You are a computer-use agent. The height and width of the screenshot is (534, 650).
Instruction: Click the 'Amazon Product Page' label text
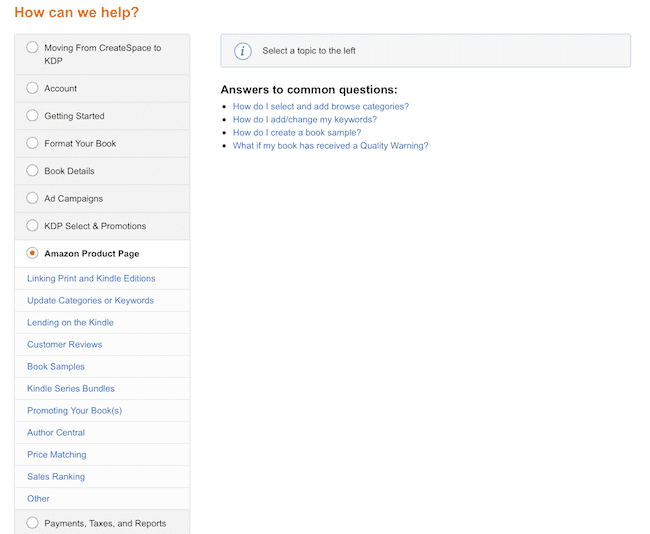(92, 253)
